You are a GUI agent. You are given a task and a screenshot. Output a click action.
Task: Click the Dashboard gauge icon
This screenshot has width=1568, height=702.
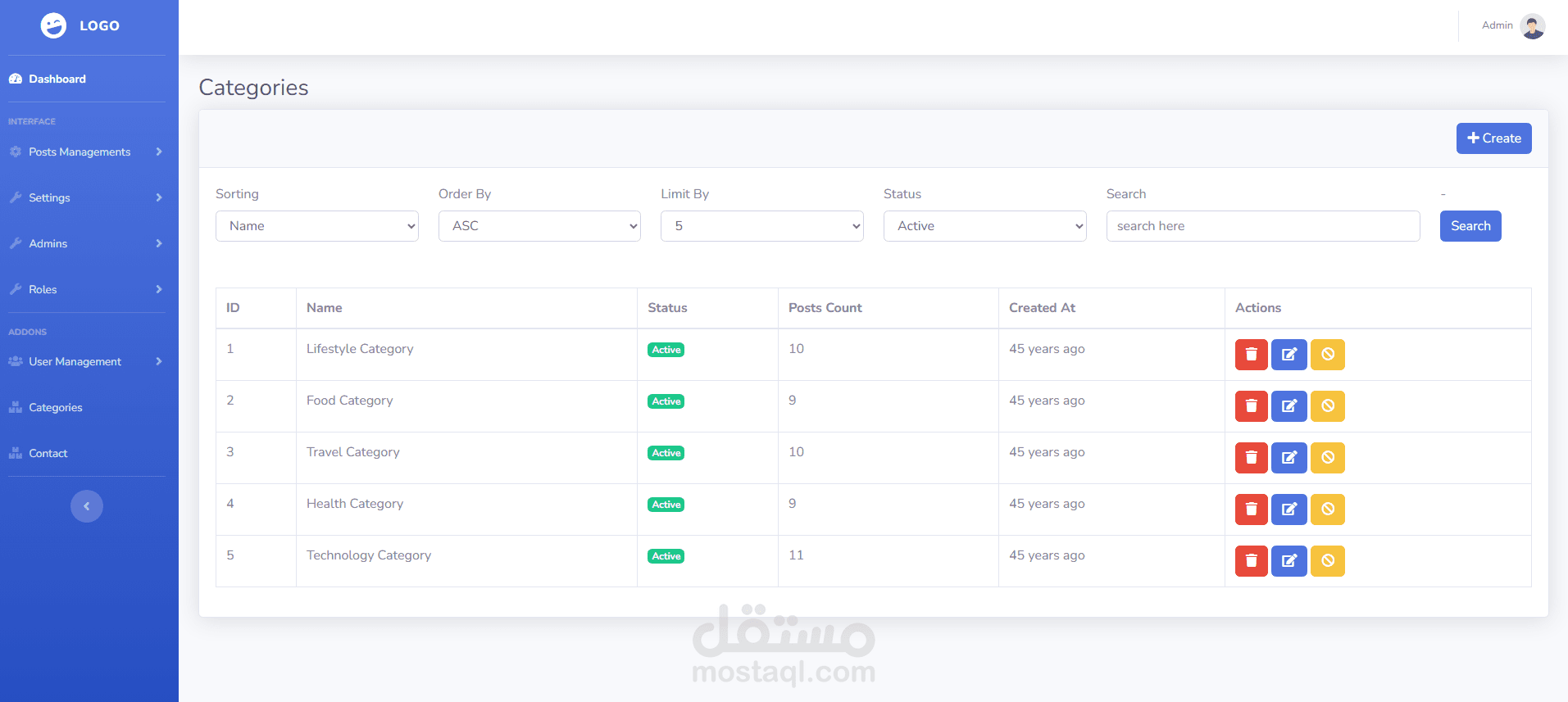tap(16, 79)
